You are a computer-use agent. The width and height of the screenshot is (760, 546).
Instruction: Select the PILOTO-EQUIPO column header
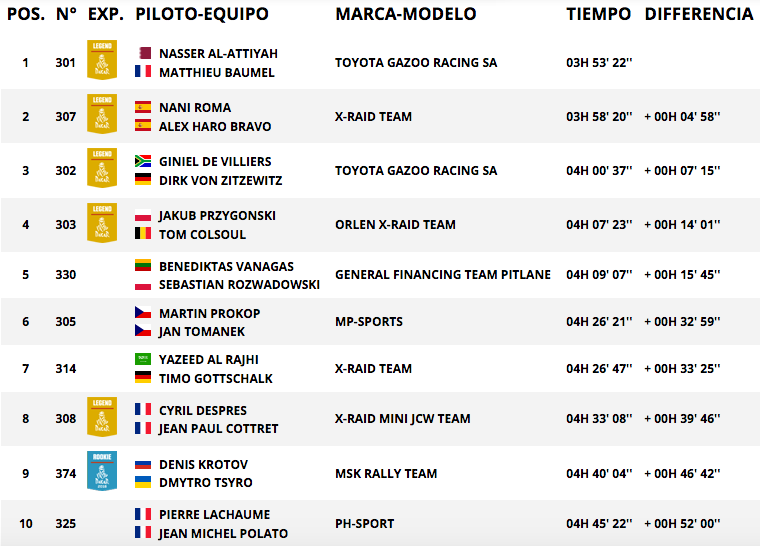(x=202, y=14)
